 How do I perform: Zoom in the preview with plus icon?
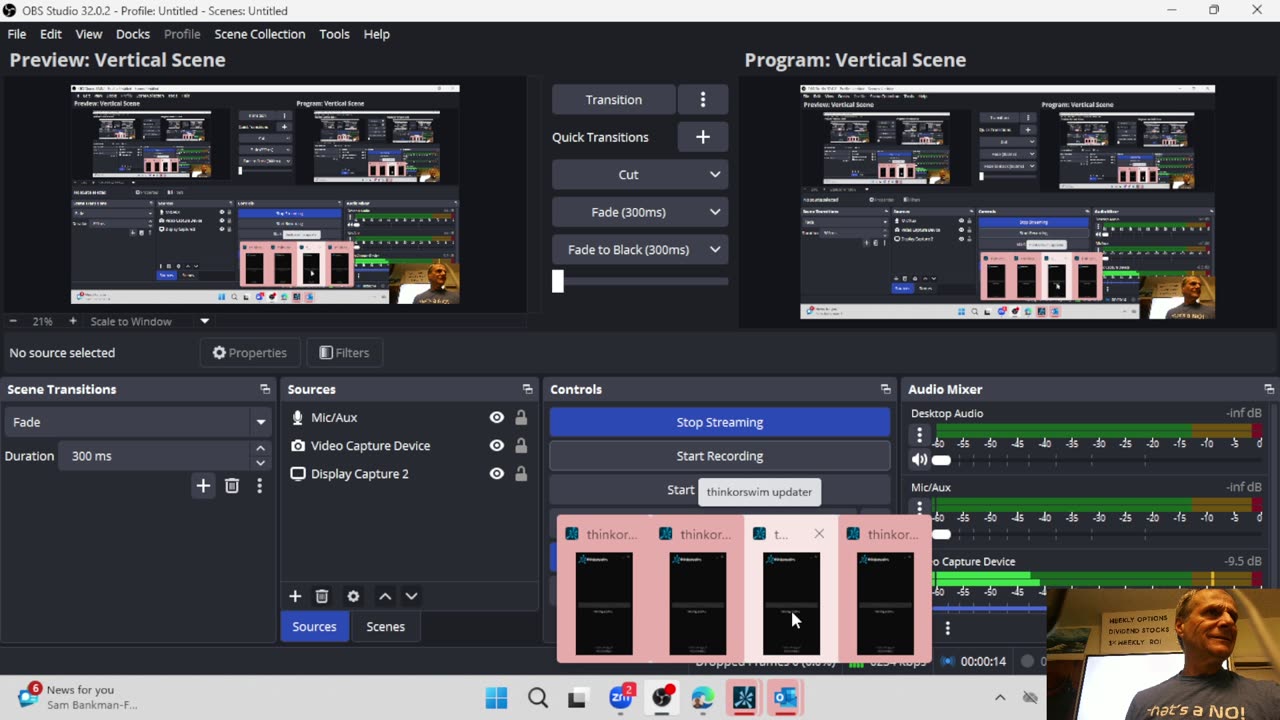pos(72,321)
